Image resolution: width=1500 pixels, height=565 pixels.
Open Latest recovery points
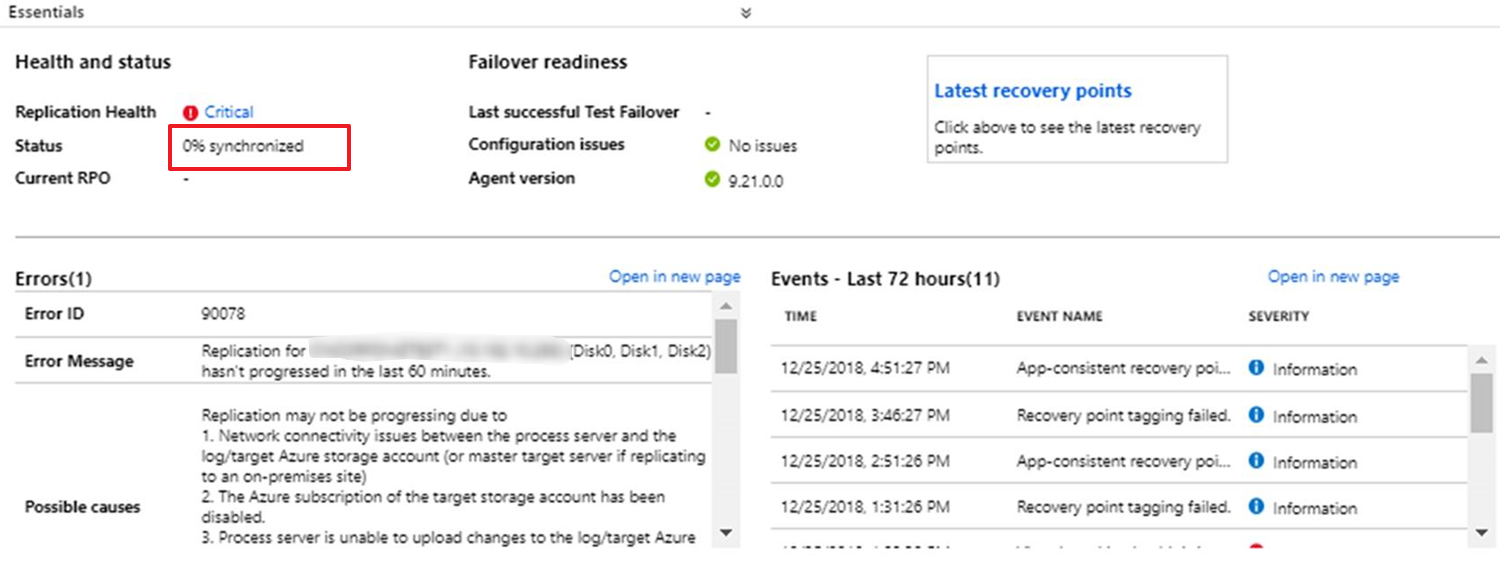pos(1032,91)
